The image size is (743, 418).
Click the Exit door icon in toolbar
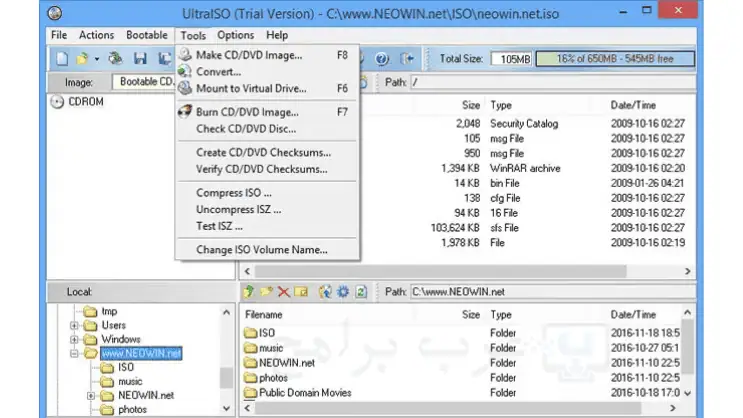[x=407, y=59]
